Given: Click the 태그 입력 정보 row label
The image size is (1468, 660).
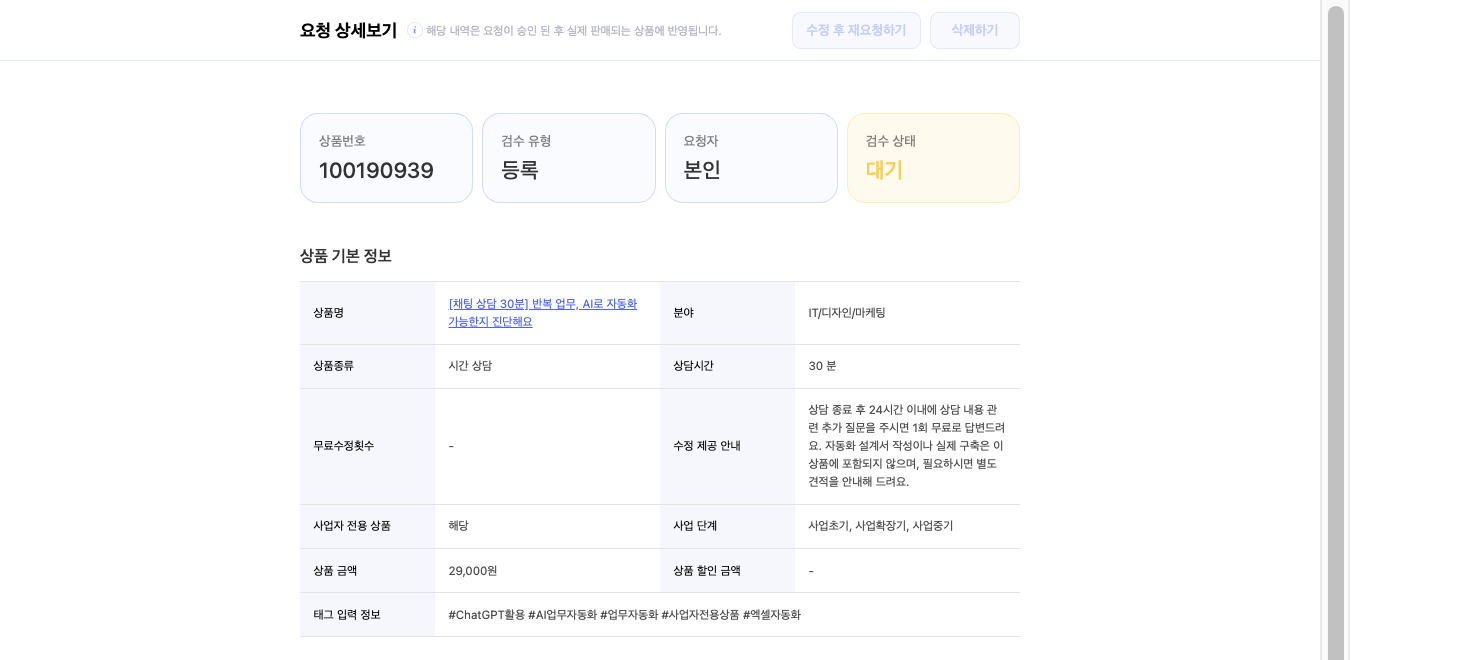Looking at the screenshot, I should point(347,615).
